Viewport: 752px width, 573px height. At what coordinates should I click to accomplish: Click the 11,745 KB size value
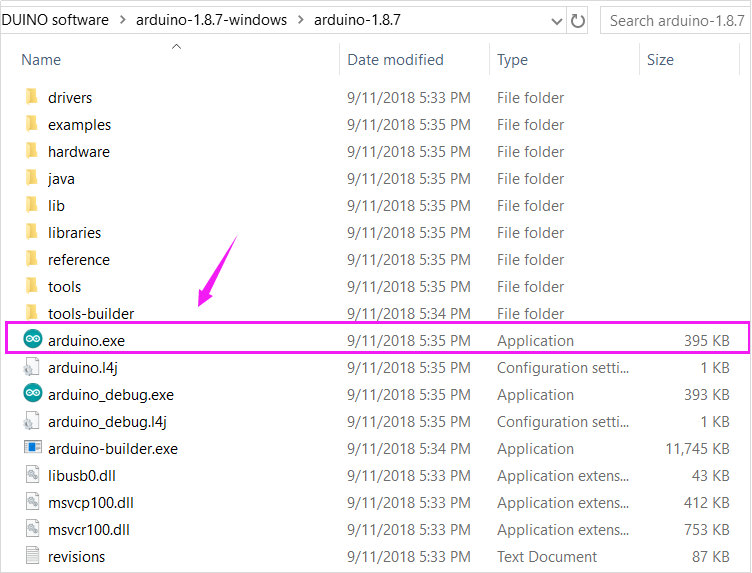(x=697, y=449)
